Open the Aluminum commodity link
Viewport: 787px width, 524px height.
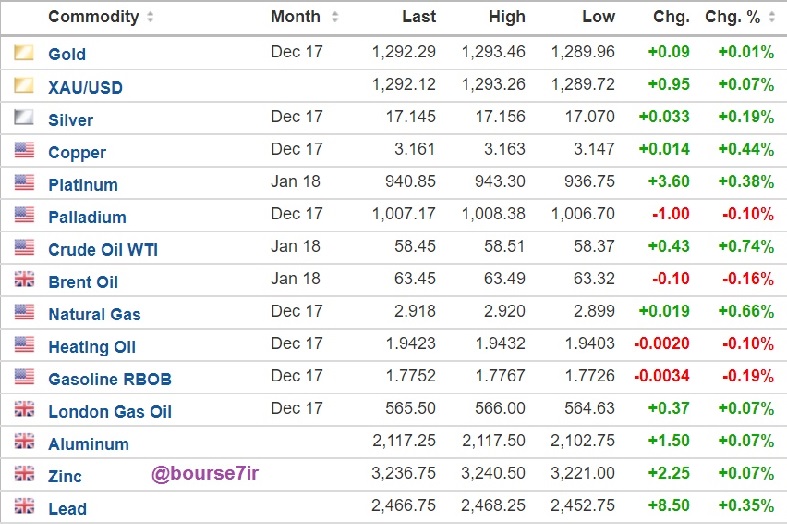click(88, 444)
